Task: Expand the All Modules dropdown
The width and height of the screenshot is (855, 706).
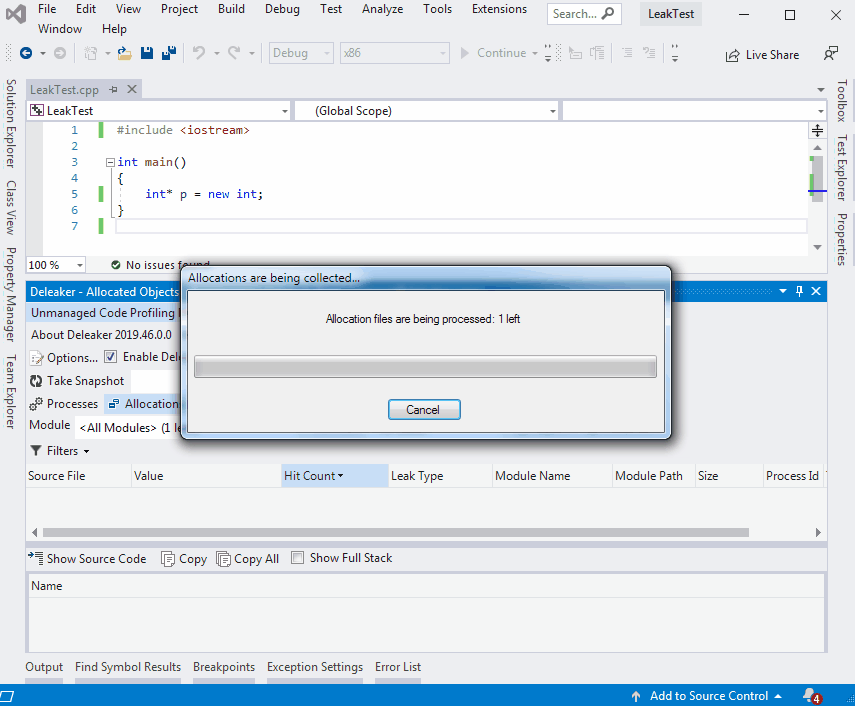Action: click(127, 426)
